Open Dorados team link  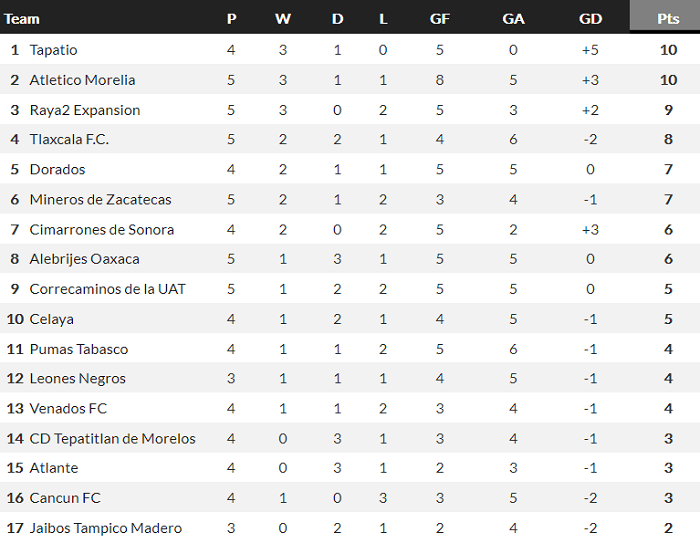(57, 169)
